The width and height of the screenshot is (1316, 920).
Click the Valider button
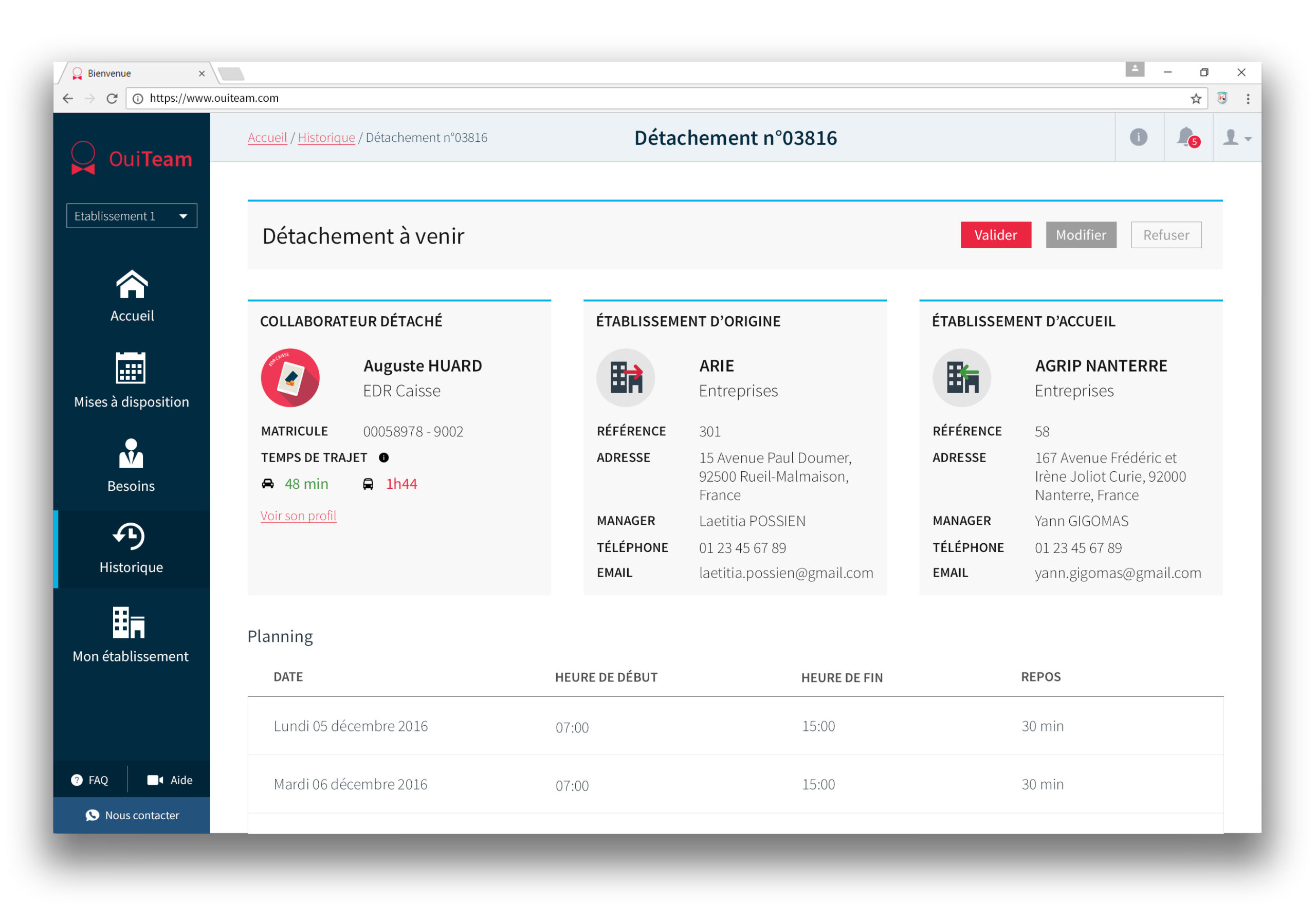click(x=996, y=235)
